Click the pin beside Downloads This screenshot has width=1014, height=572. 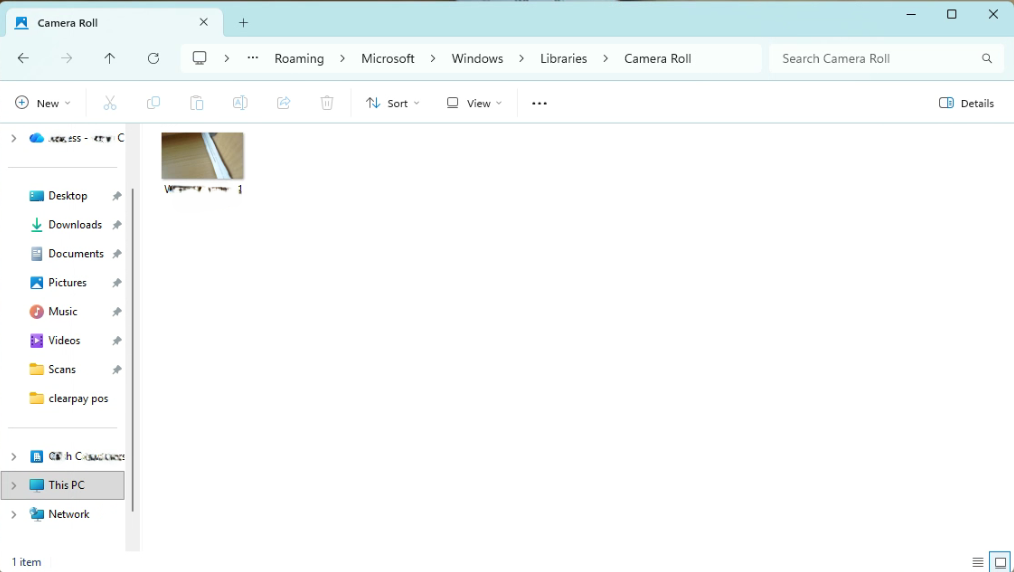click(116, 225)
